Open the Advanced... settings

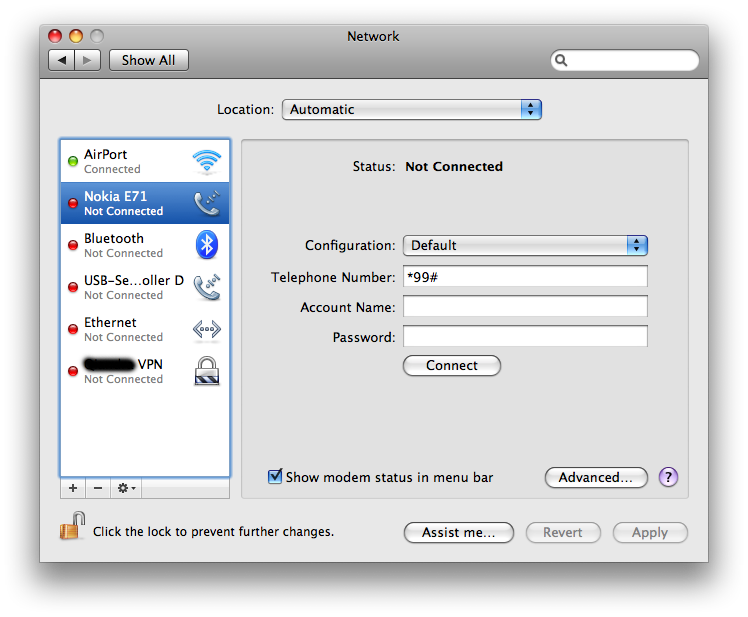[596, 477]
